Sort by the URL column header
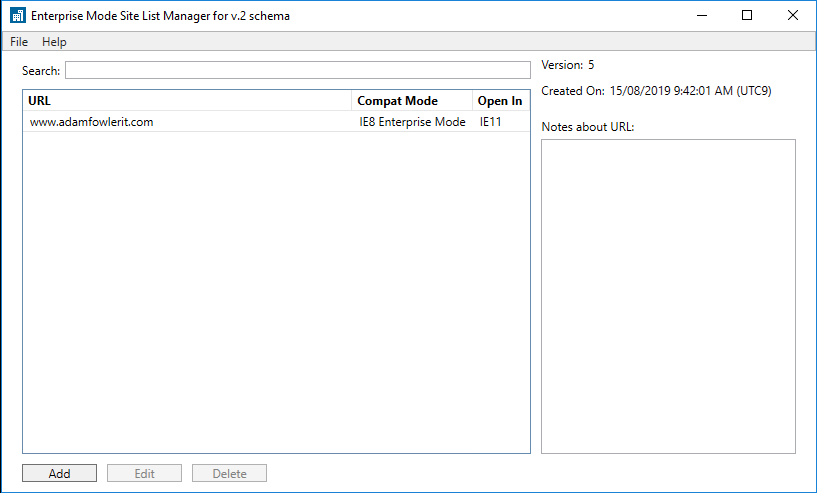Screen dimensions: 817x493 (187, 101)
